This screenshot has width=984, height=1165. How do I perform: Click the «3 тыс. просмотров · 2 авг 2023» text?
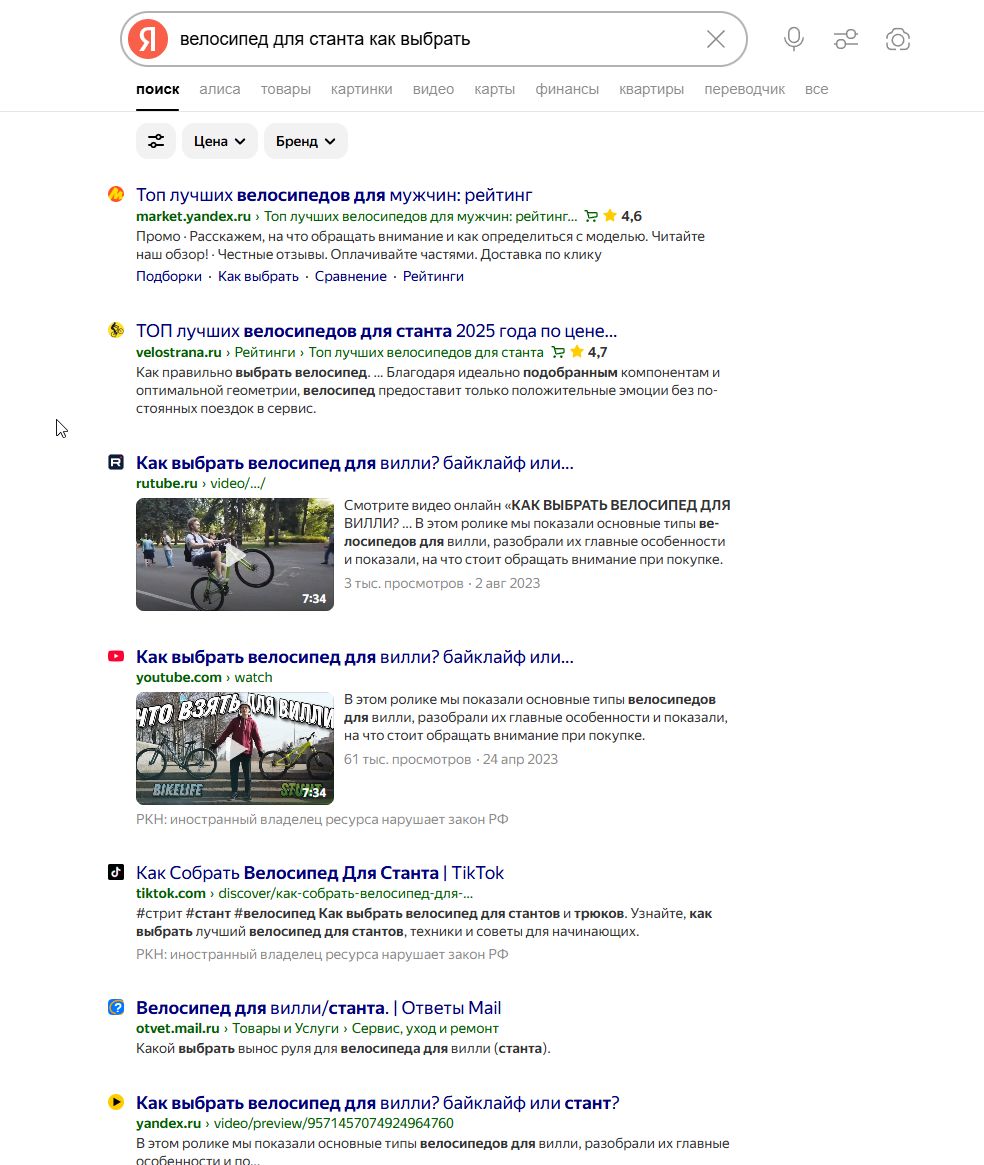(x=442, y=583)
